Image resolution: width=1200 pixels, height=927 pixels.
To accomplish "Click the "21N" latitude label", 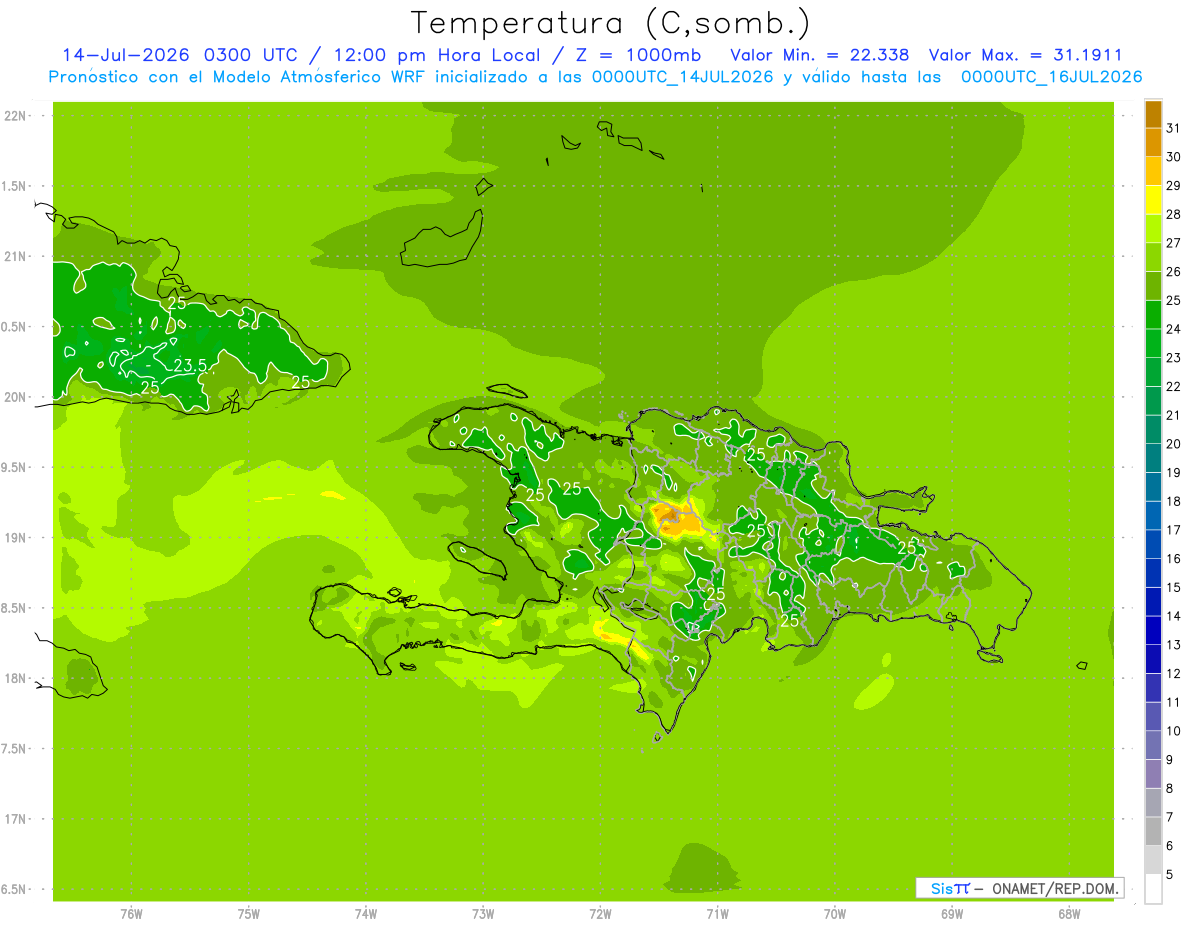I will pos(17,256).
